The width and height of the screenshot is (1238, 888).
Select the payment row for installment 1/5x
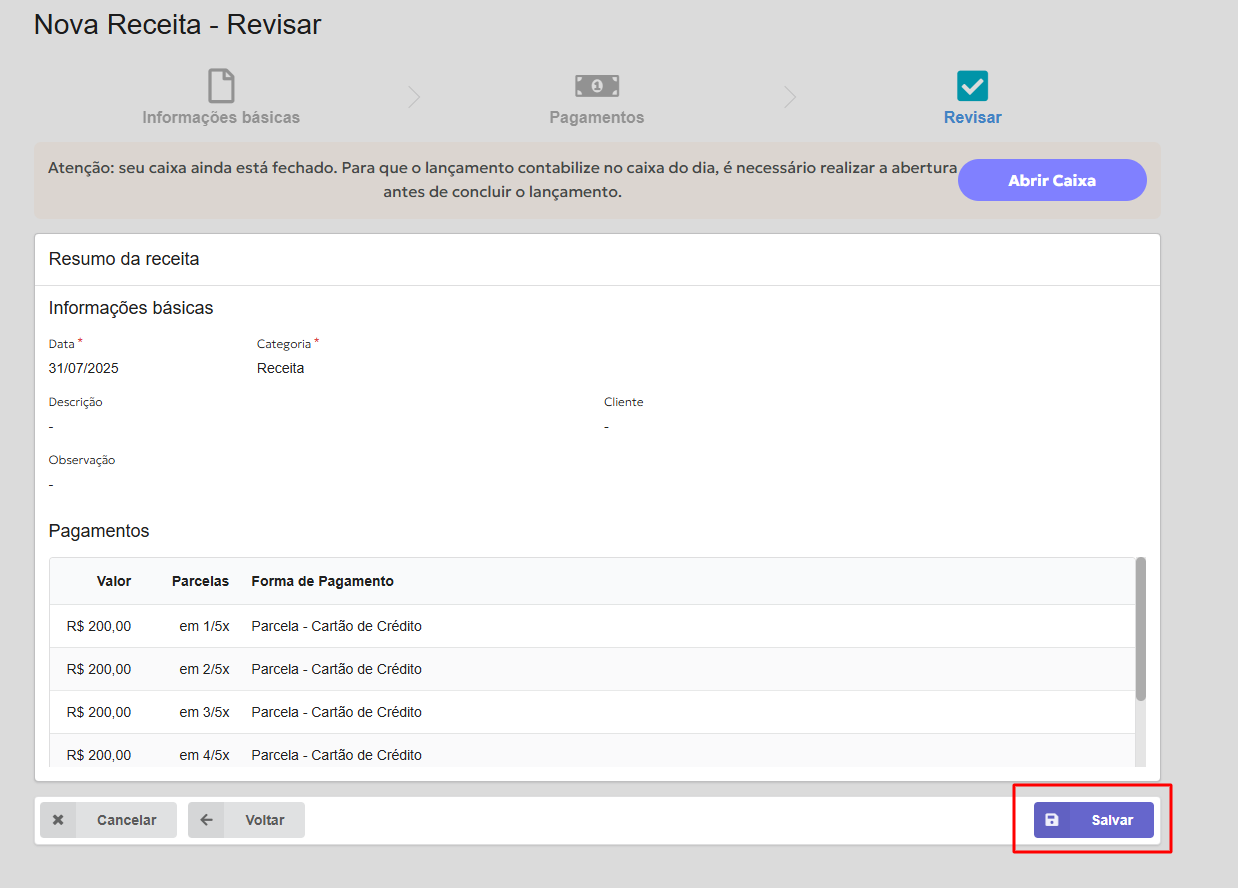(592, 626)
